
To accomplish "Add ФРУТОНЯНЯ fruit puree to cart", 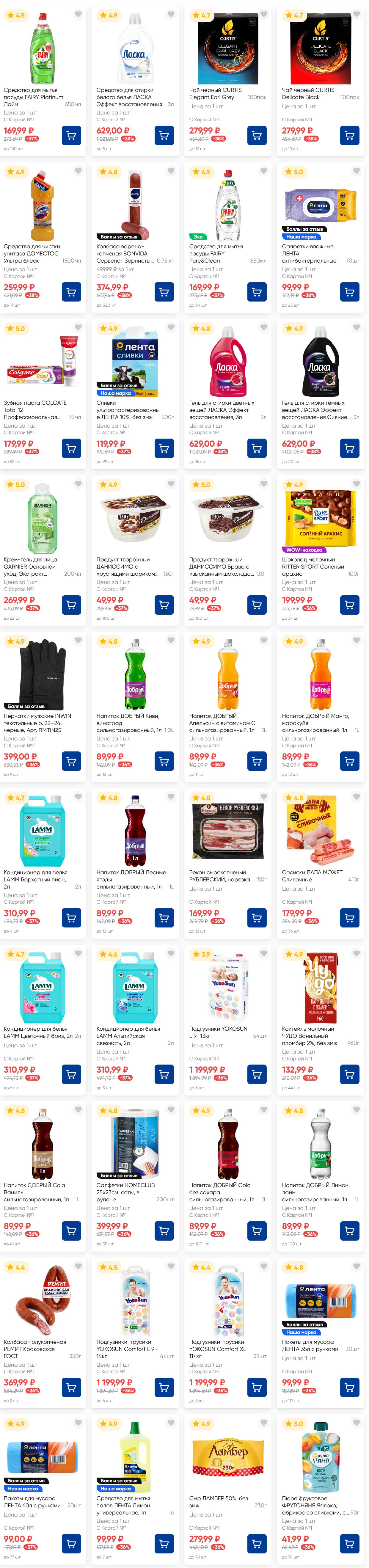I will pos(349,1543).
